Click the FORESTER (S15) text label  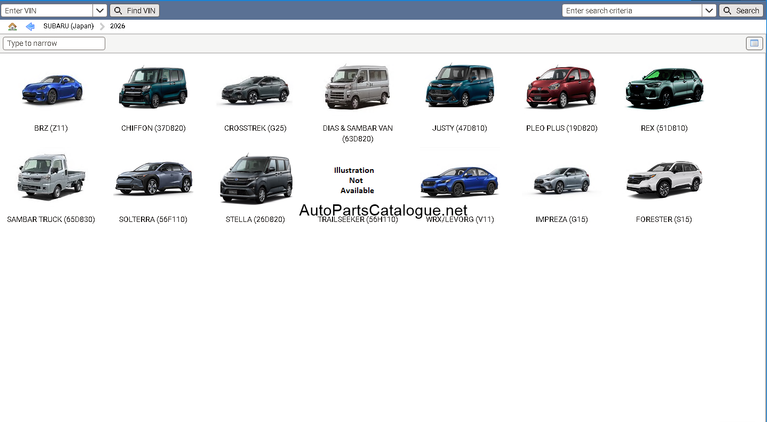tap(664, 220)
